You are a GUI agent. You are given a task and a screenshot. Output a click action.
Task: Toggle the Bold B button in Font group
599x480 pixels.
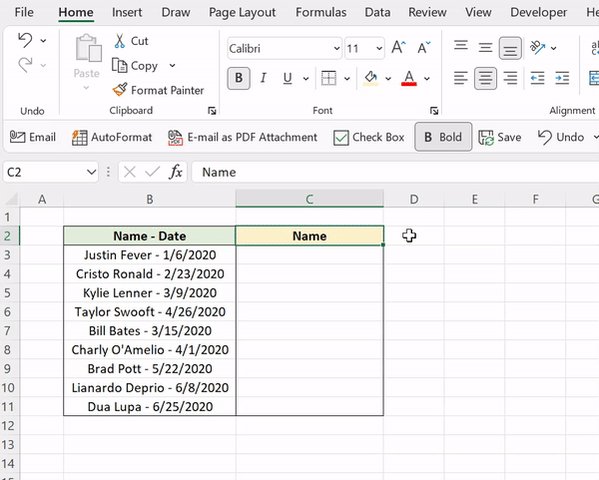238,78
